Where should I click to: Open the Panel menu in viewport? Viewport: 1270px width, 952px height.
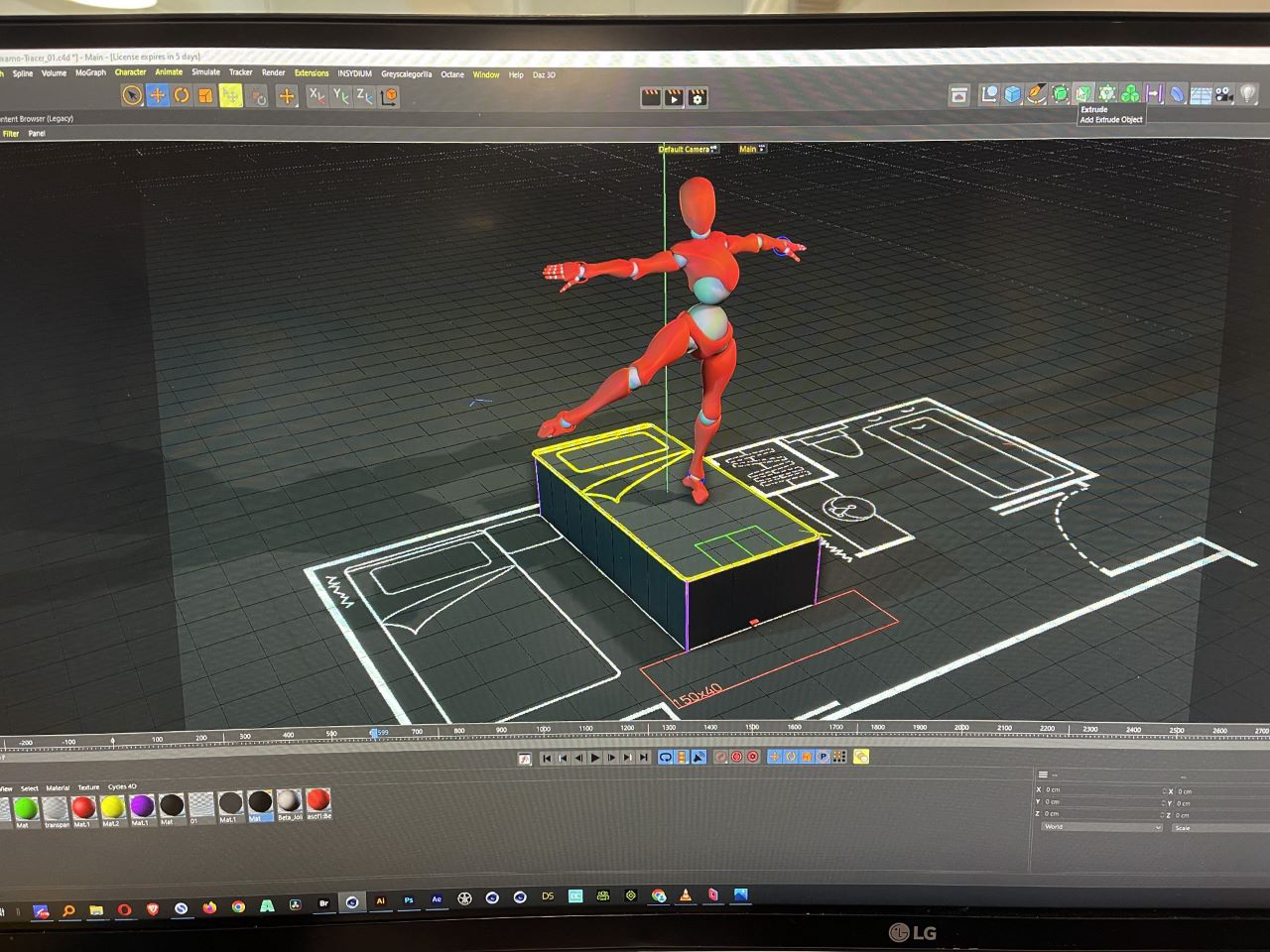click(x=37, y=133)
